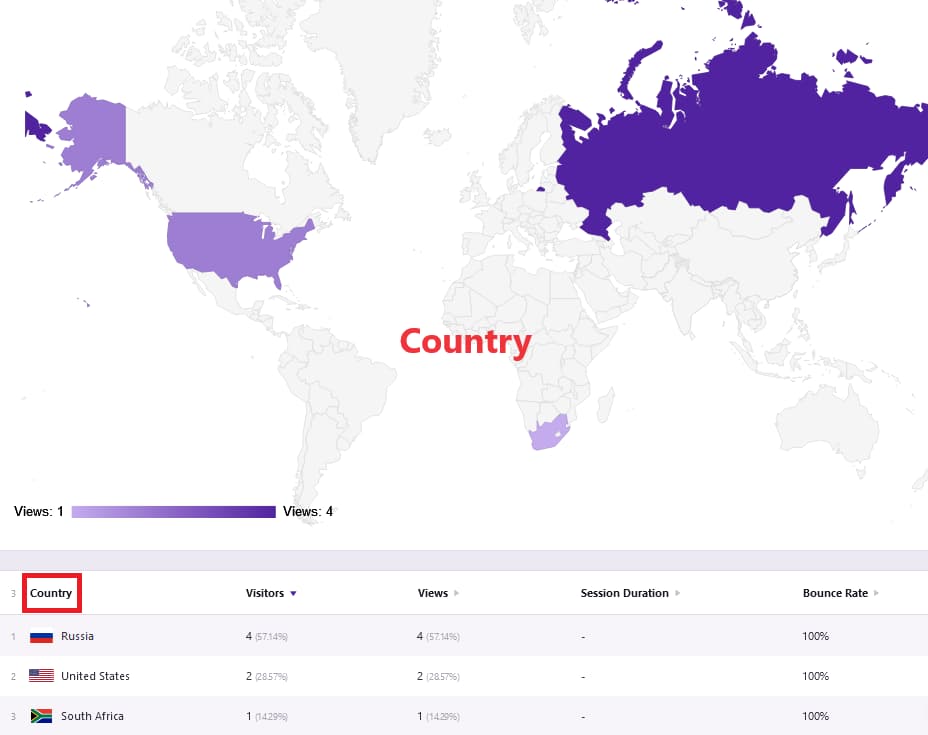Viewport: 928px width, 735px height.
Task: Open the United States row name
Action: click(x=95, y=676)
